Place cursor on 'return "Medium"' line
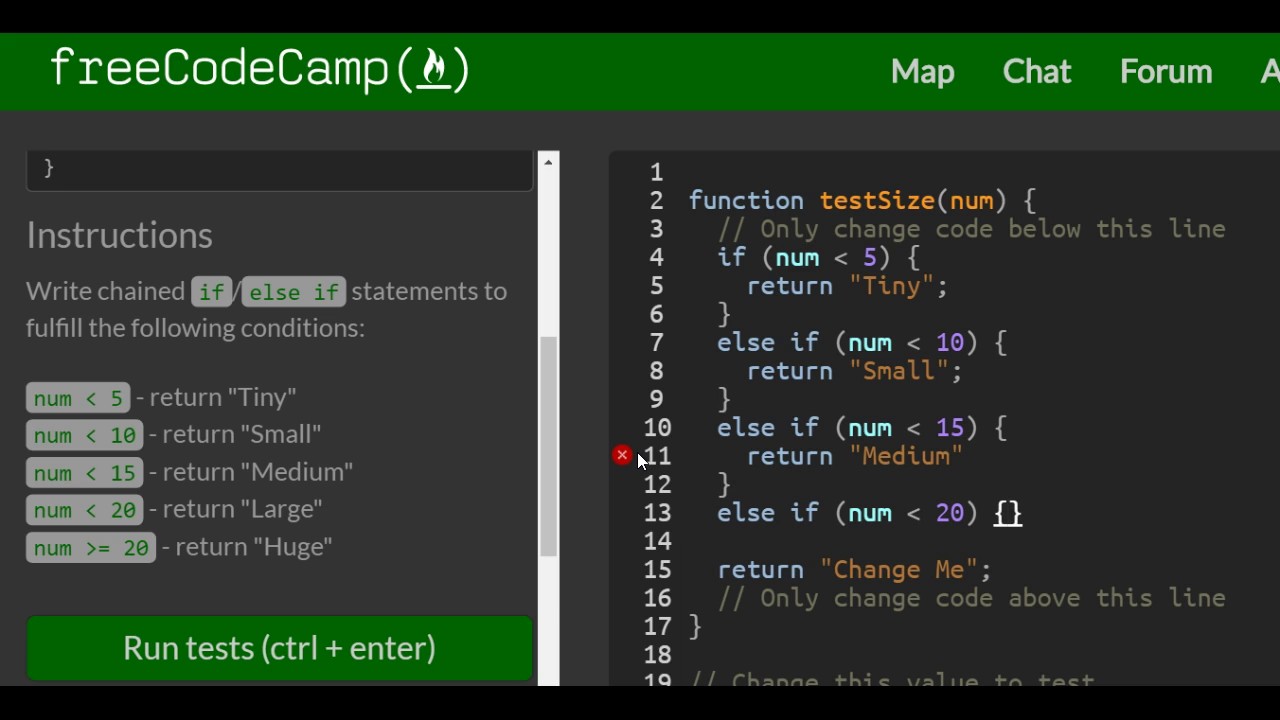The image size is (1280, 720). [855, 456]
